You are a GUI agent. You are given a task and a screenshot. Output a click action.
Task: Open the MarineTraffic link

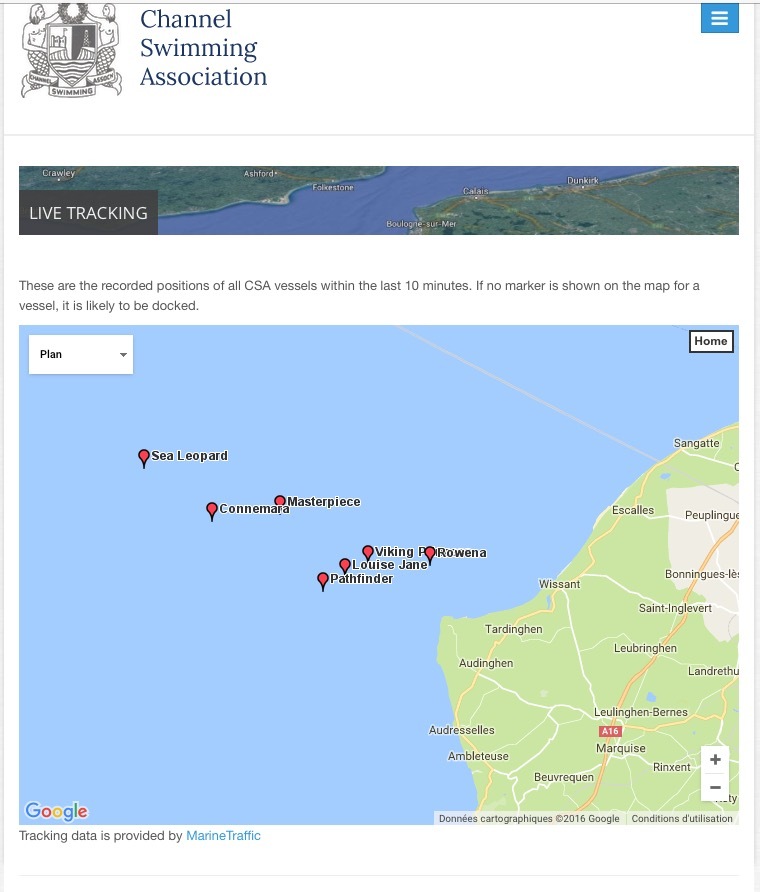click(x=223, y=836)
